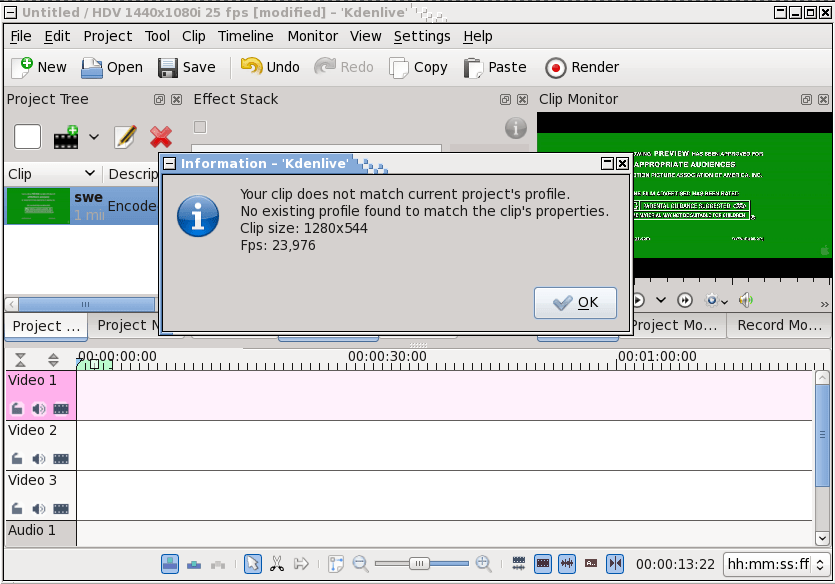This screenshot has height=584, width=835.
Task: Click the 00:00:30:00 timeline ruler mark
Action: pos(387,356)
